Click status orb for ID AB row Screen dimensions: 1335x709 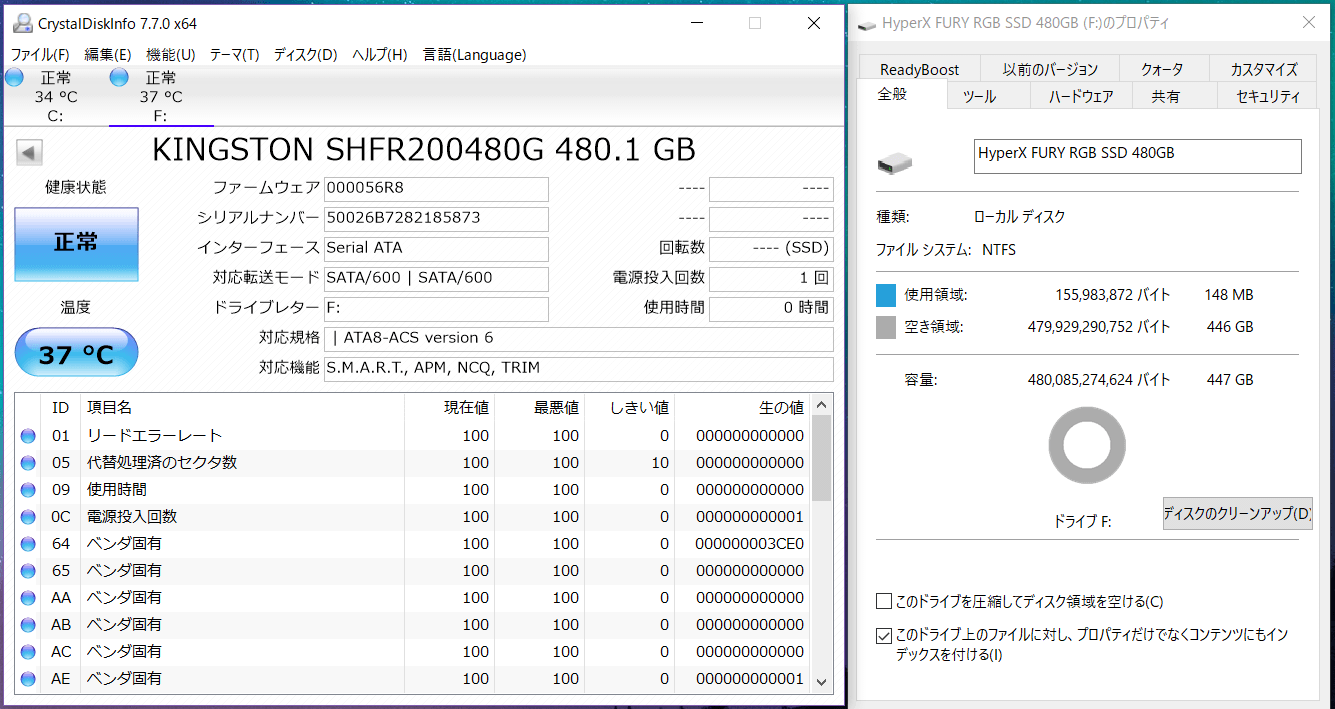[28, 625]
